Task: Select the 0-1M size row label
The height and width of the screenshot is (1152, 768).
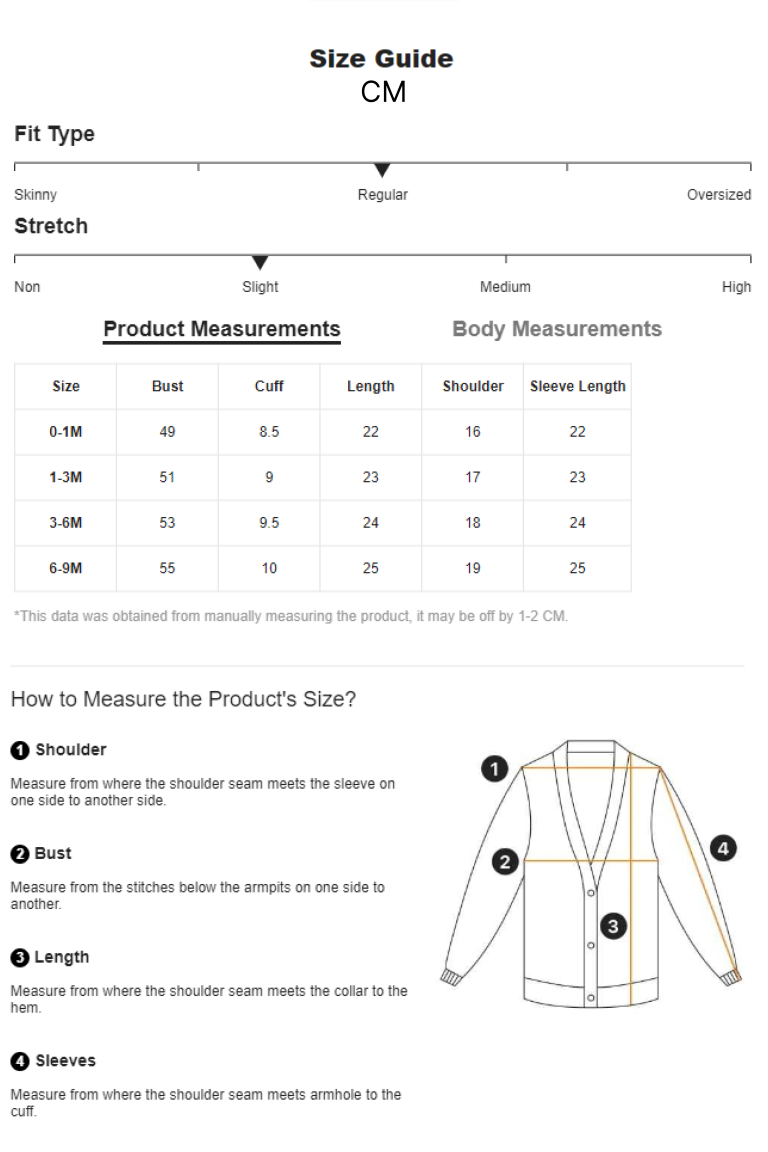Action: click(x=65, y=432)
